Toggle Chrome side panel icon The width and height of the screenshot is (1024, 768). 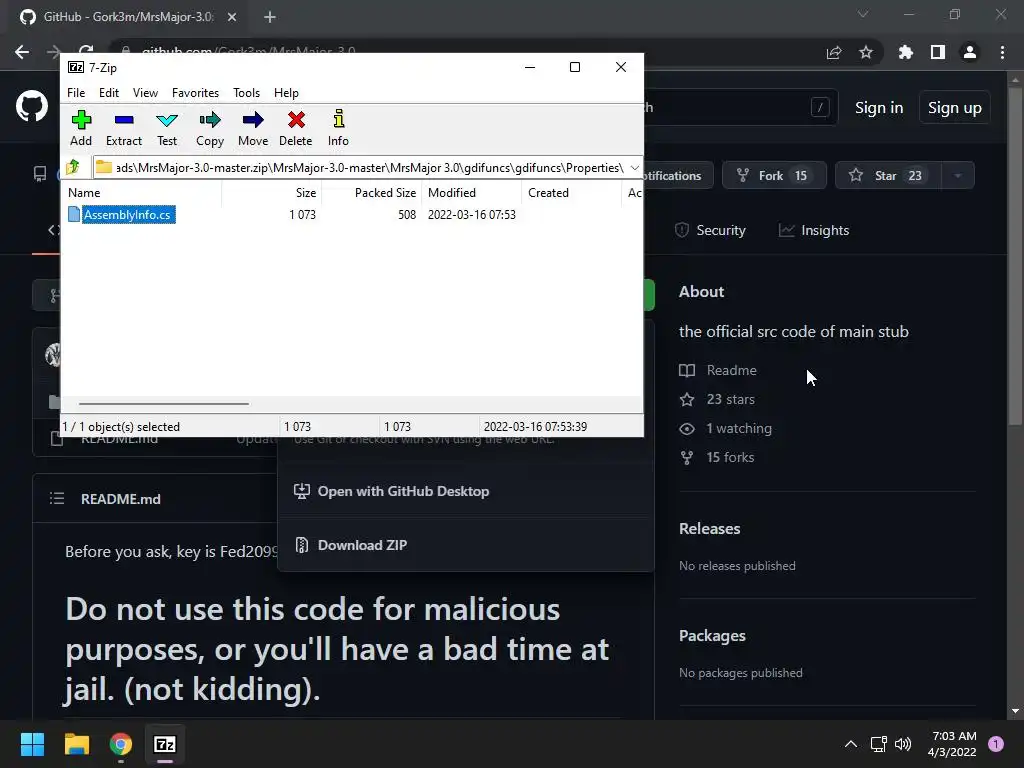[938, 52]
